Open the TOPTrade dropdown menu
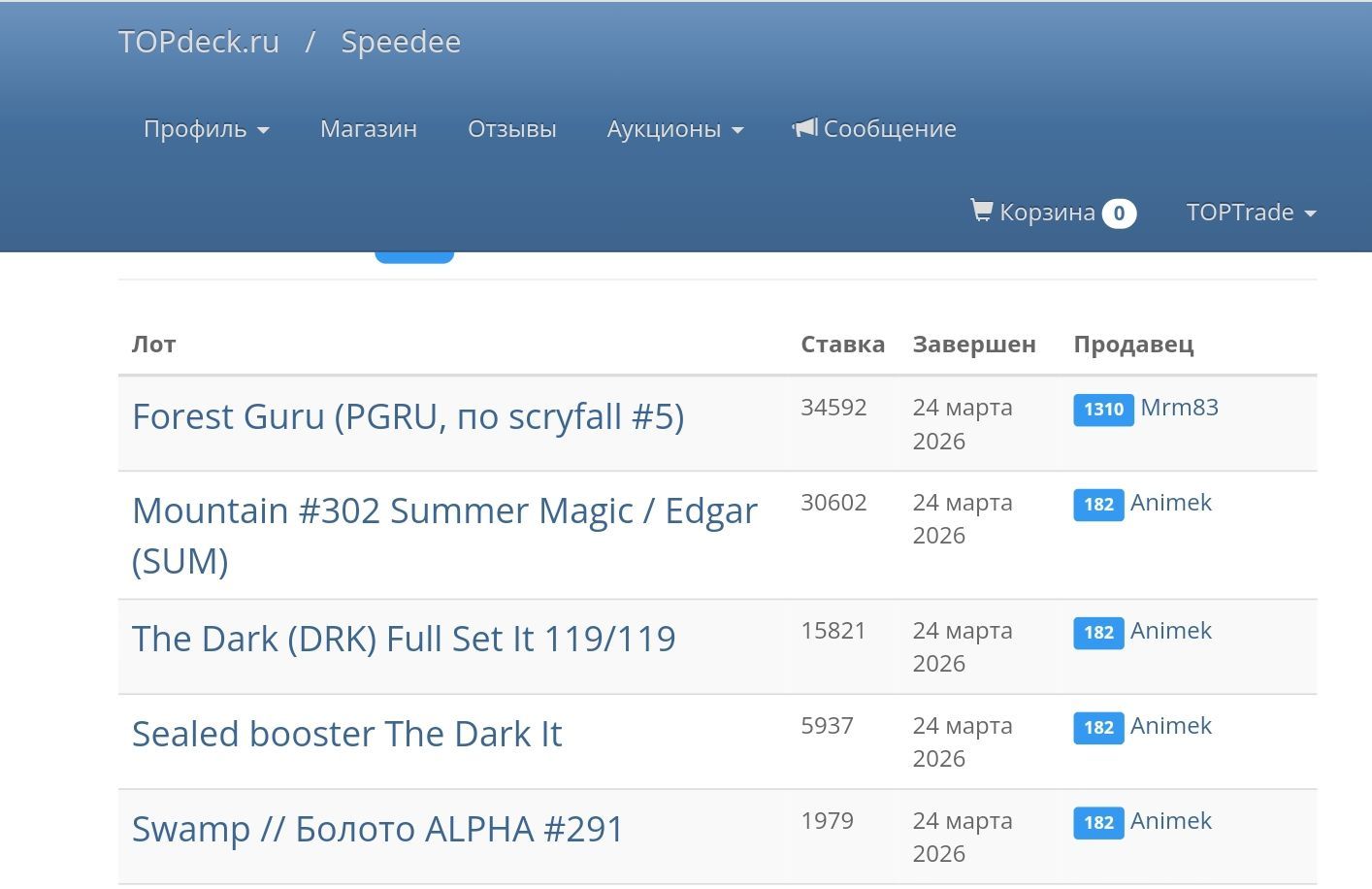This screenshot has width=1372, height=889. coord(1250,213)
